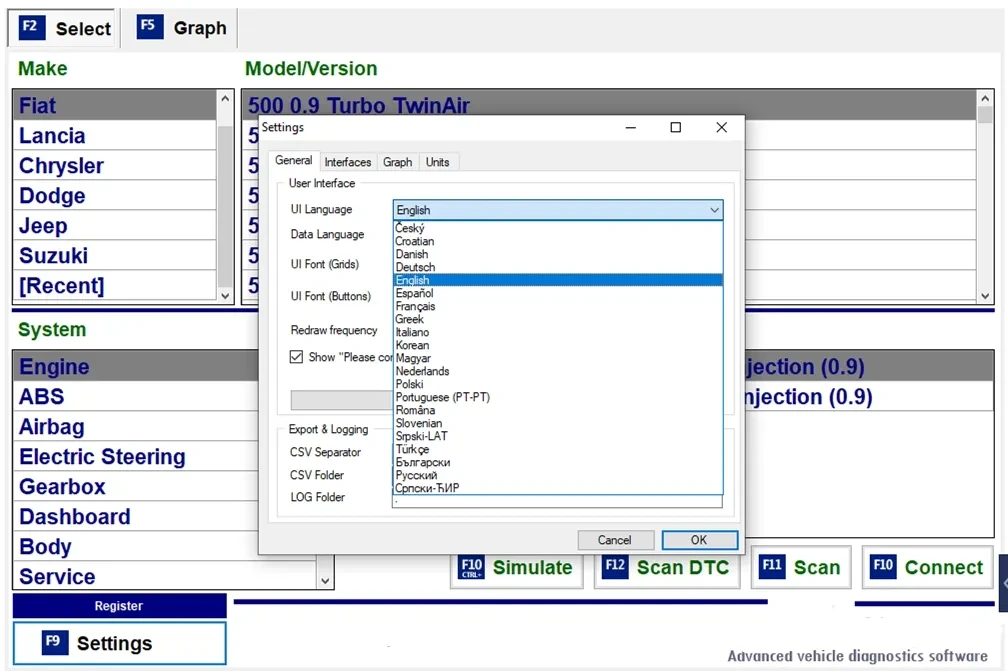Click the F10 icon beside Connect
This screenshot has height=671, width=1008.
coord(883,566)
